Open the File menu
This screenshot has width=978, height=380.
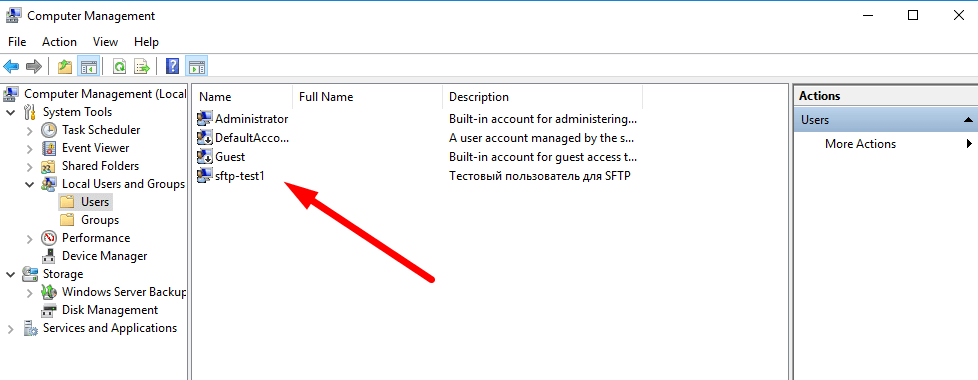click(x=17, y=42)
